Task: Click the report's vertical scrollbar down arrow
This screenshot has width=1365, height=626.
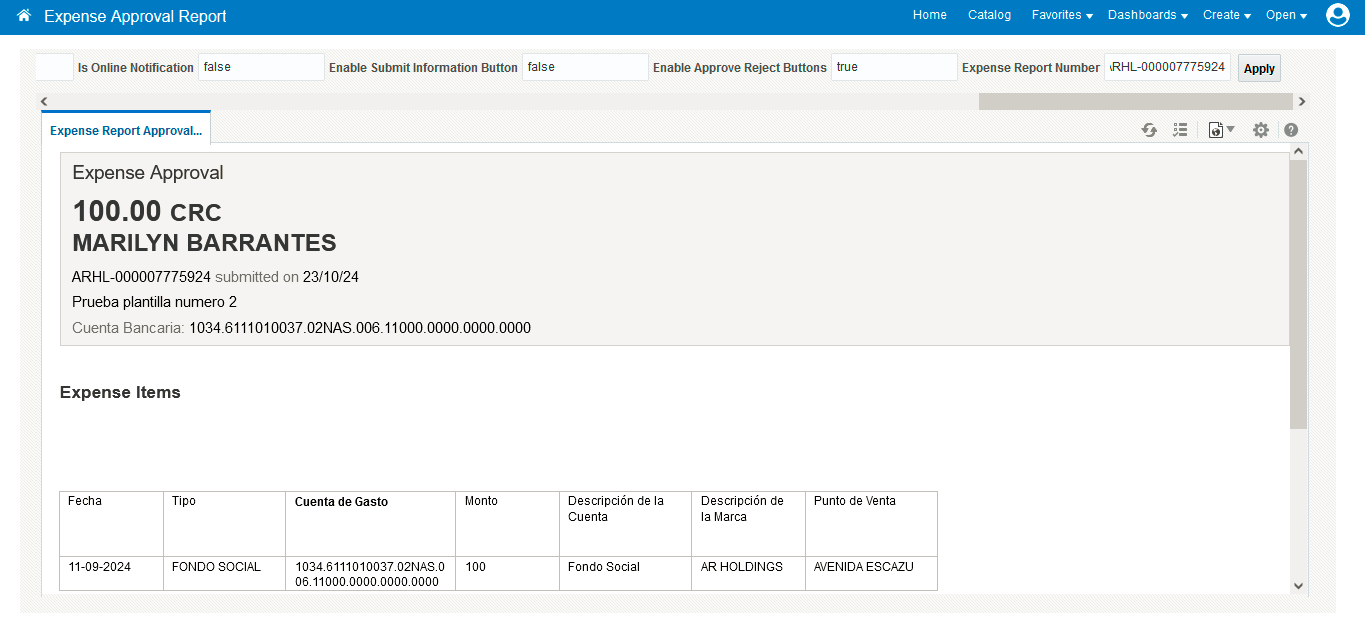Action: tap(1298, 586)
